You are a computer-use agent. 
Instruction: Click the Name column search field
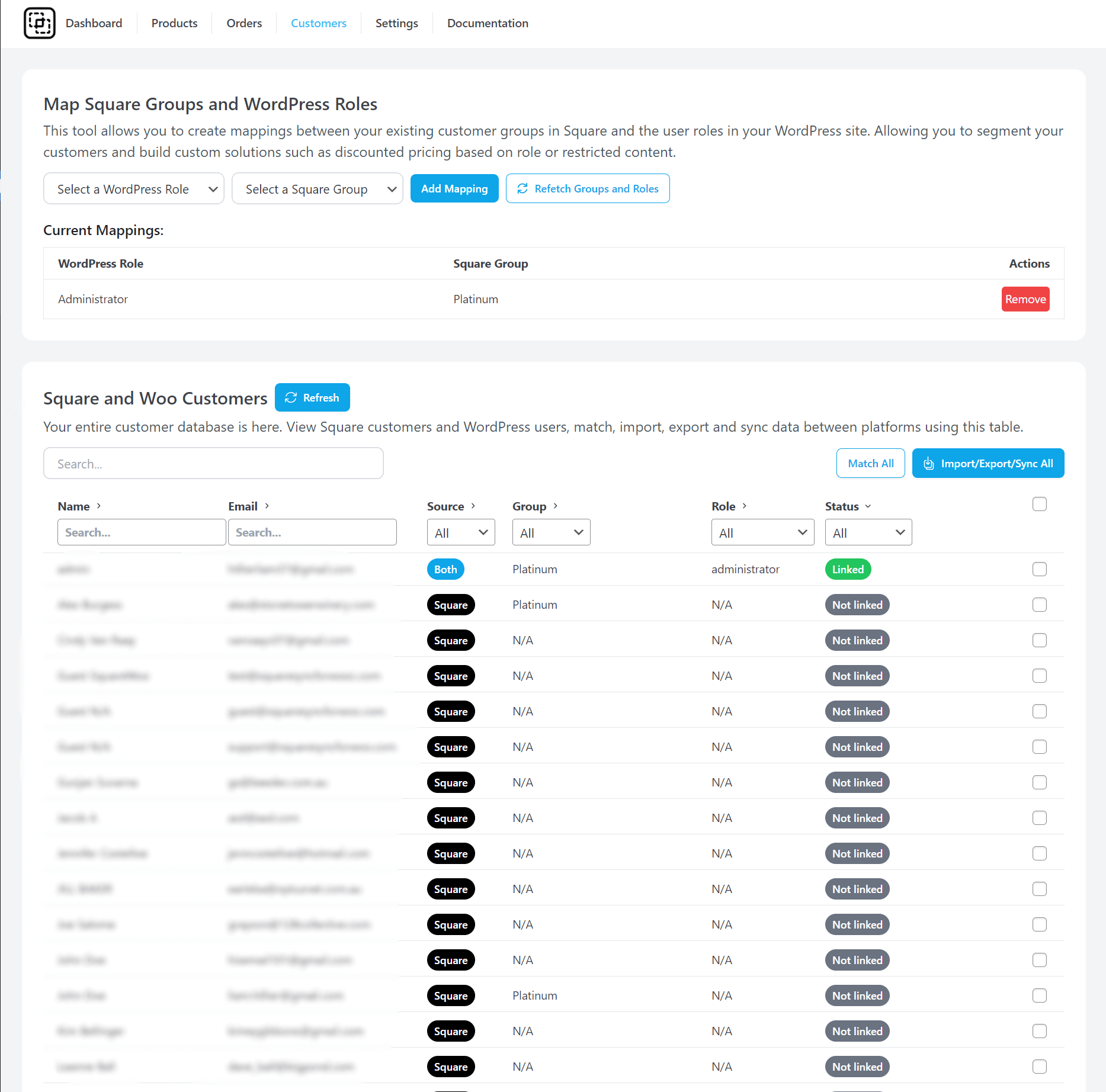[x=142, y=532]
